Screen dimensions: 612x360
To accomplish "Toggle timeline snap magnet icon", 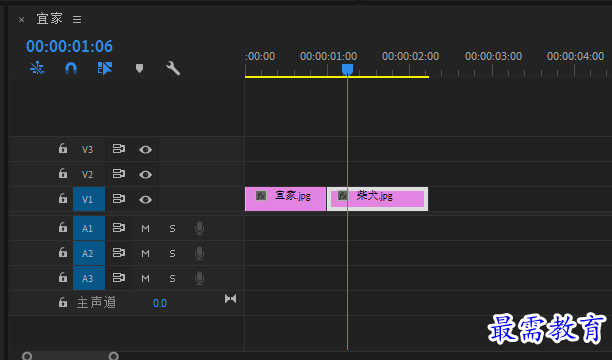I will 71,68.
